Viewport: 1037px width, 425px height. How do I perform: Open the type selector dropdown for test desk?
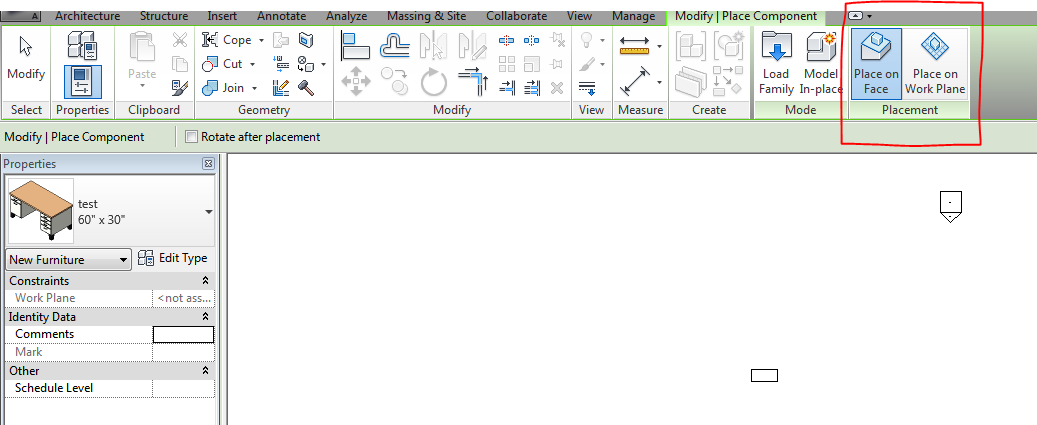(x=209, y=212)
